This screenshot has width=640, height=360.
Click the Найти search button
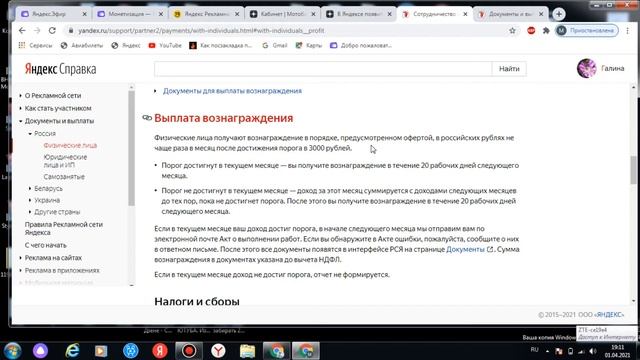pyautogui.click(x=509, y=69)
